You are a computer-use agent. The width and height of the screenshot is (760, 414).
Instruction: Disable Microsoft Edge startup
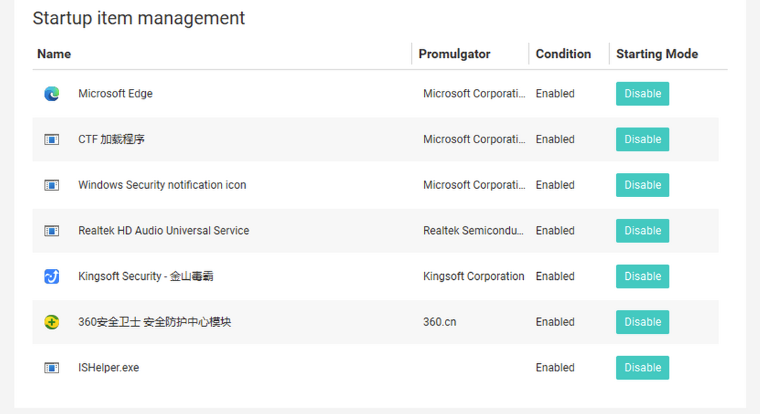point(642,94)
